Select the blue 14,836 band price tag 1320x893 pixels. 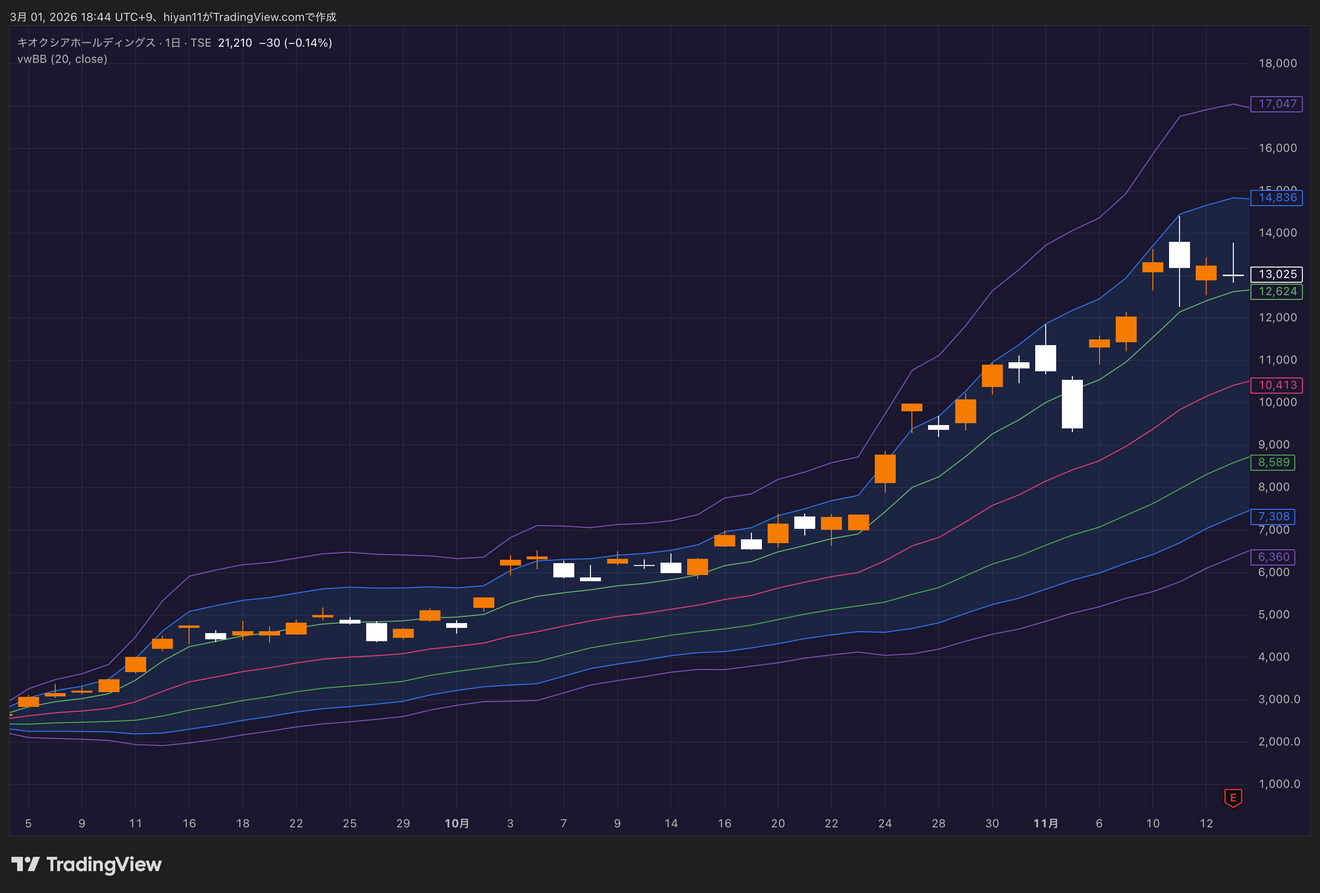click(1277, 198)
